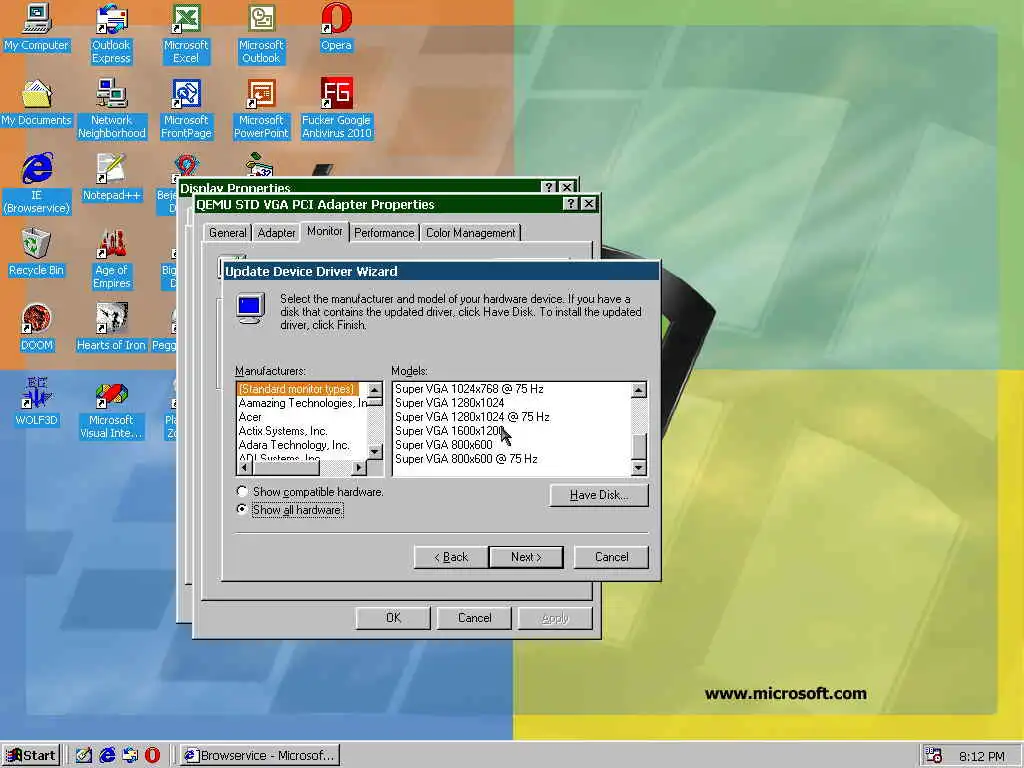Image resolution: width=1024 pixels, height=768 pixels.
Task: Select Notepad++ desktop shortcut
Action: point(112,178)
